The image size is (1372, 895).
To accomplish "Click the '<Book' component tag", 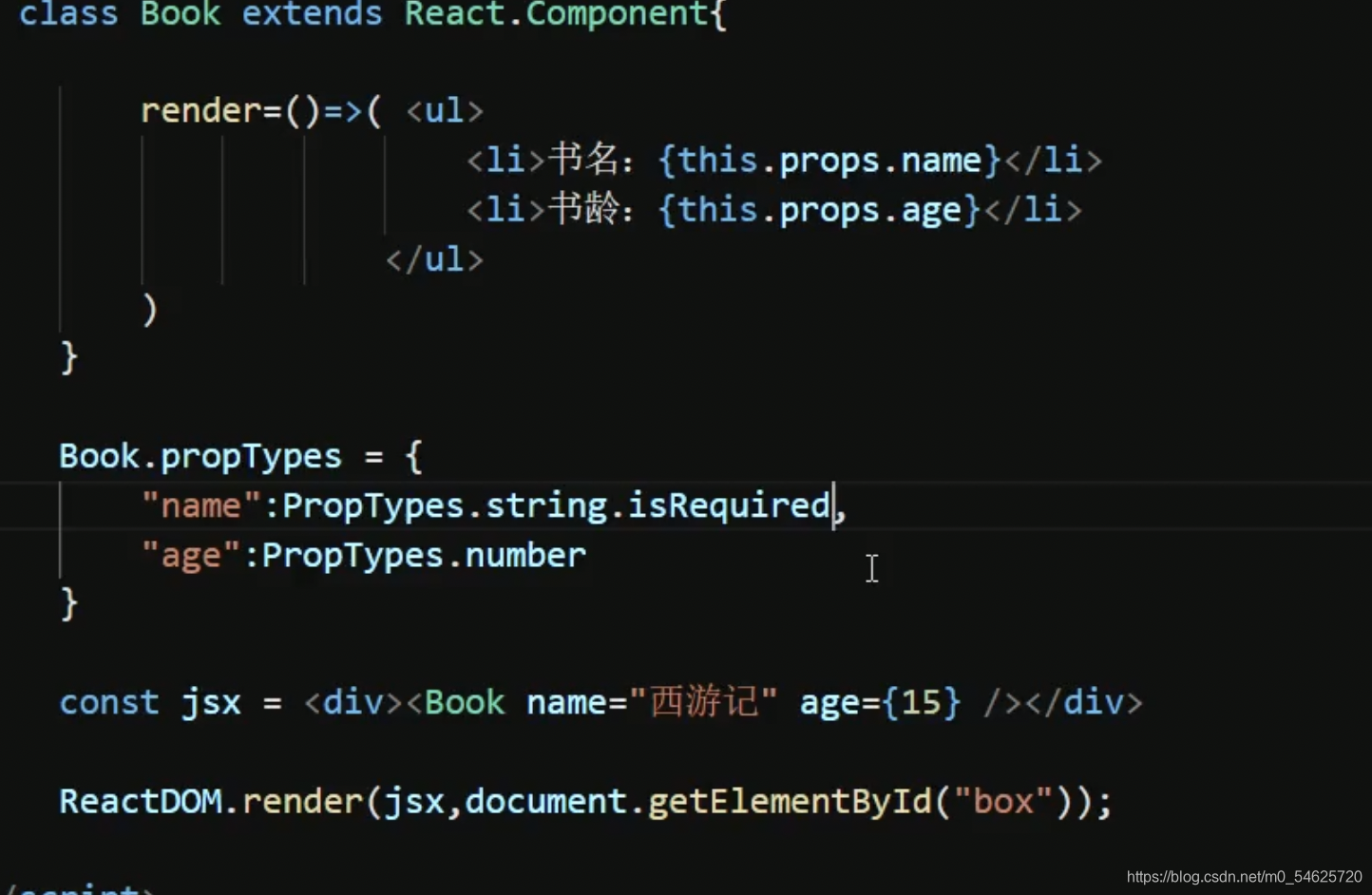I will (456, 703).
